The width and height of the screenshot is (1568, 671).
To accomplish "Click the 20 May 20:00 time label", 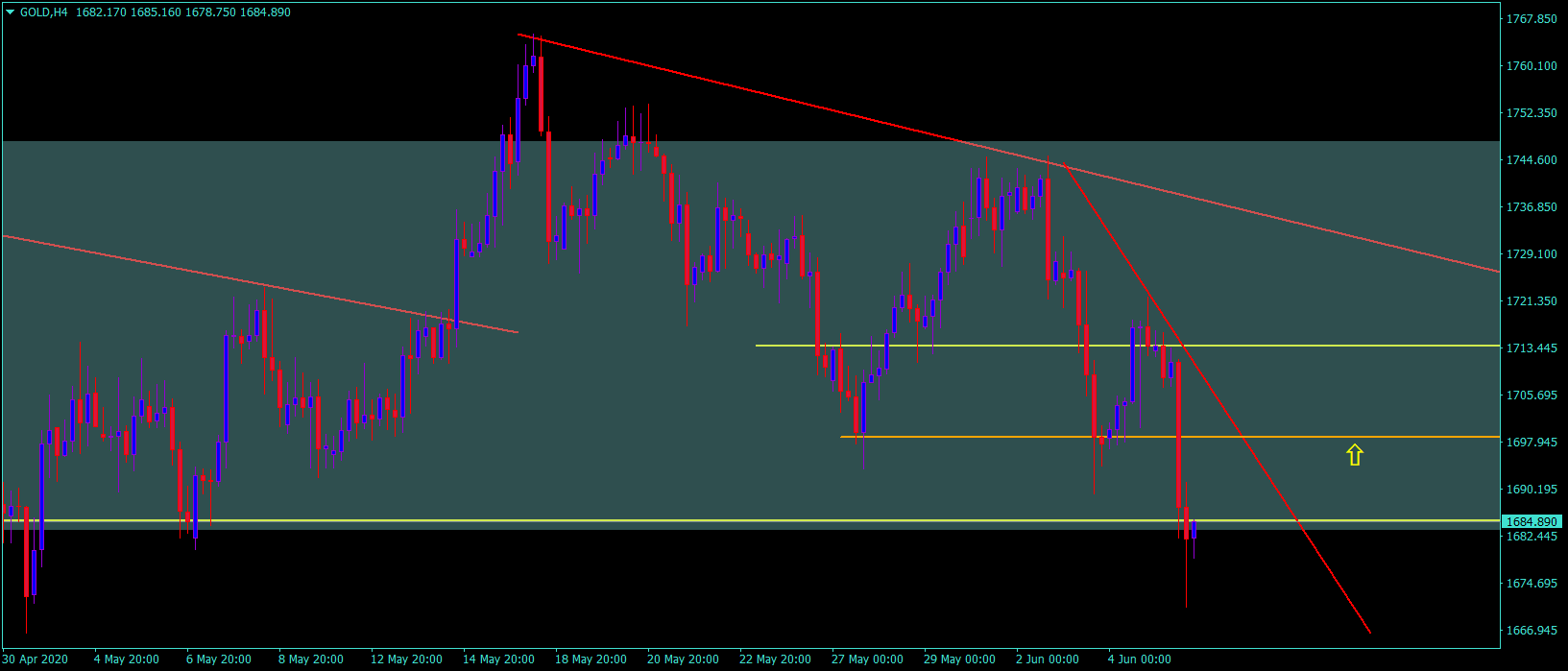I will point(684,659).
